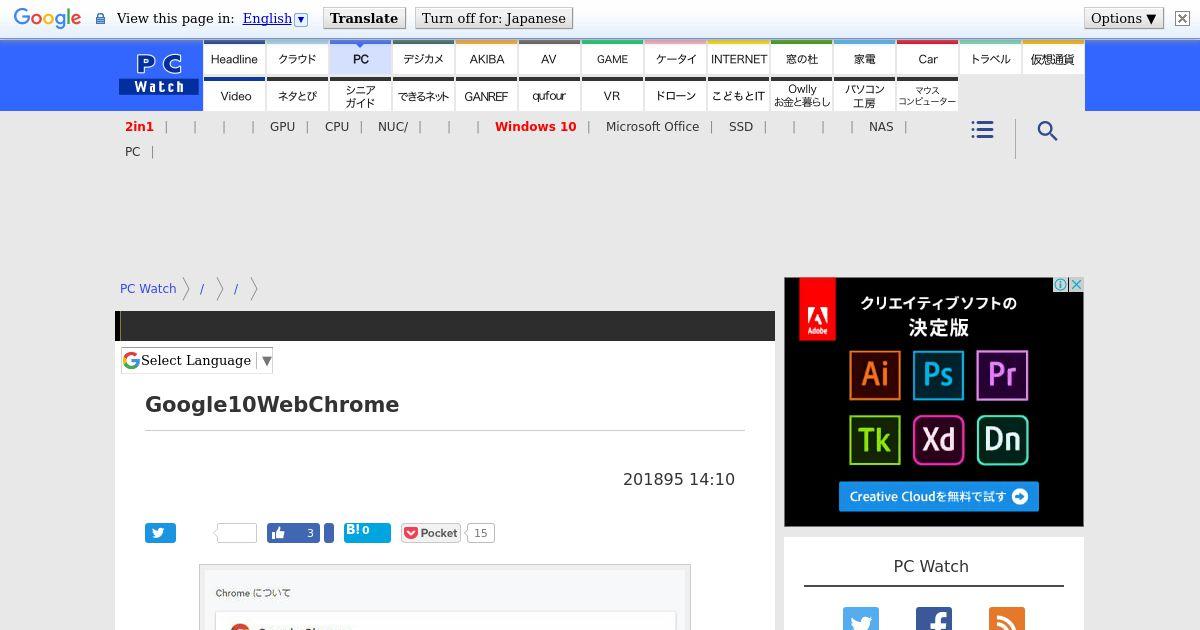Open the Select Language dropdown
Image resolution: width=1200 pixels, height=630 pixels.
[197, 361]
